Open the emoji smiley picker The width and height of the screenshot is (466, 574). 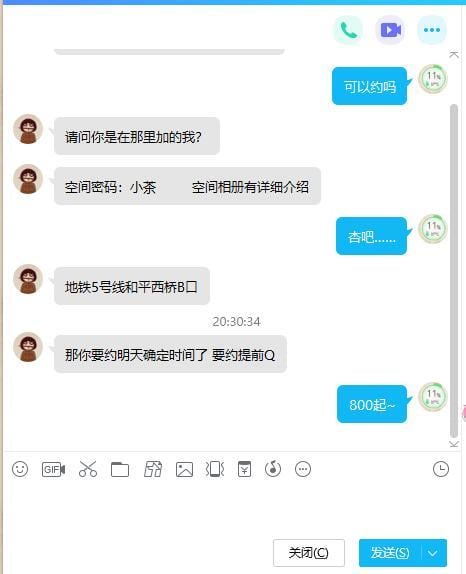(x=20, y=469)
